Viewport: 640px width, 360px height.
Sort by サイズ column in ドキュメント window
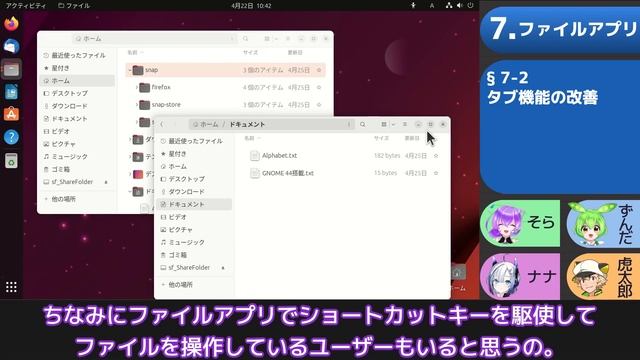pyautogui.click(x=381, y=138)
